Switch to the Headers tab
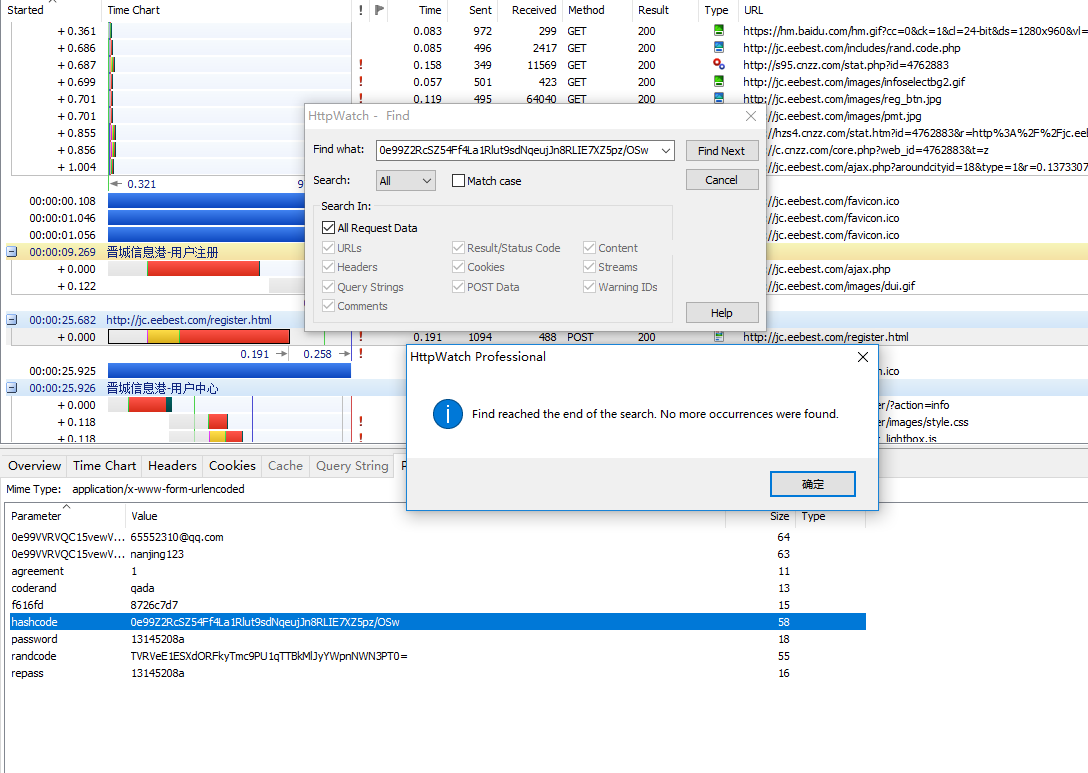This screenshot has height=773, width=1088. pos(172,466)
